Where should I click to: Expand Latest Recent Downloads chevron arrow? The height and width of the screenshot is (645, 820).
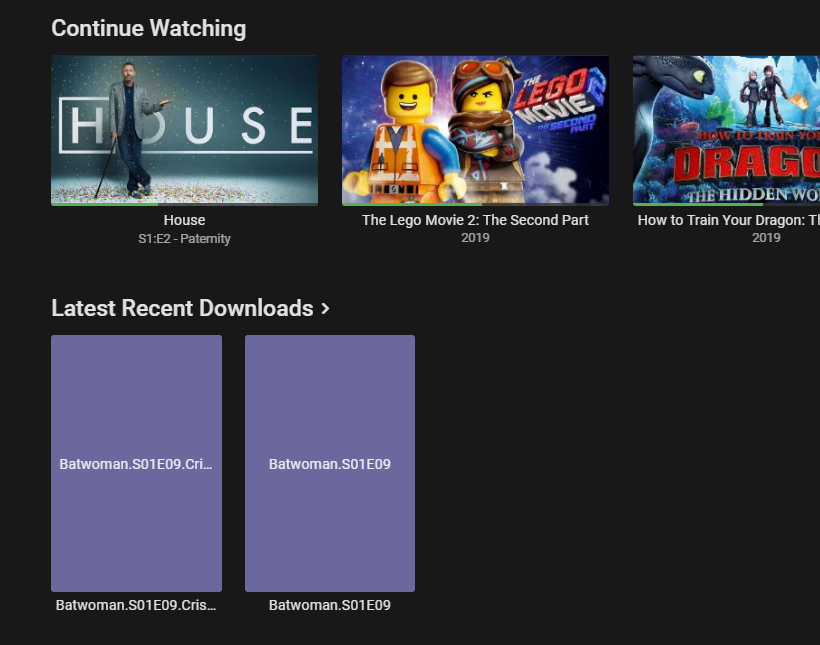(325, 309)
